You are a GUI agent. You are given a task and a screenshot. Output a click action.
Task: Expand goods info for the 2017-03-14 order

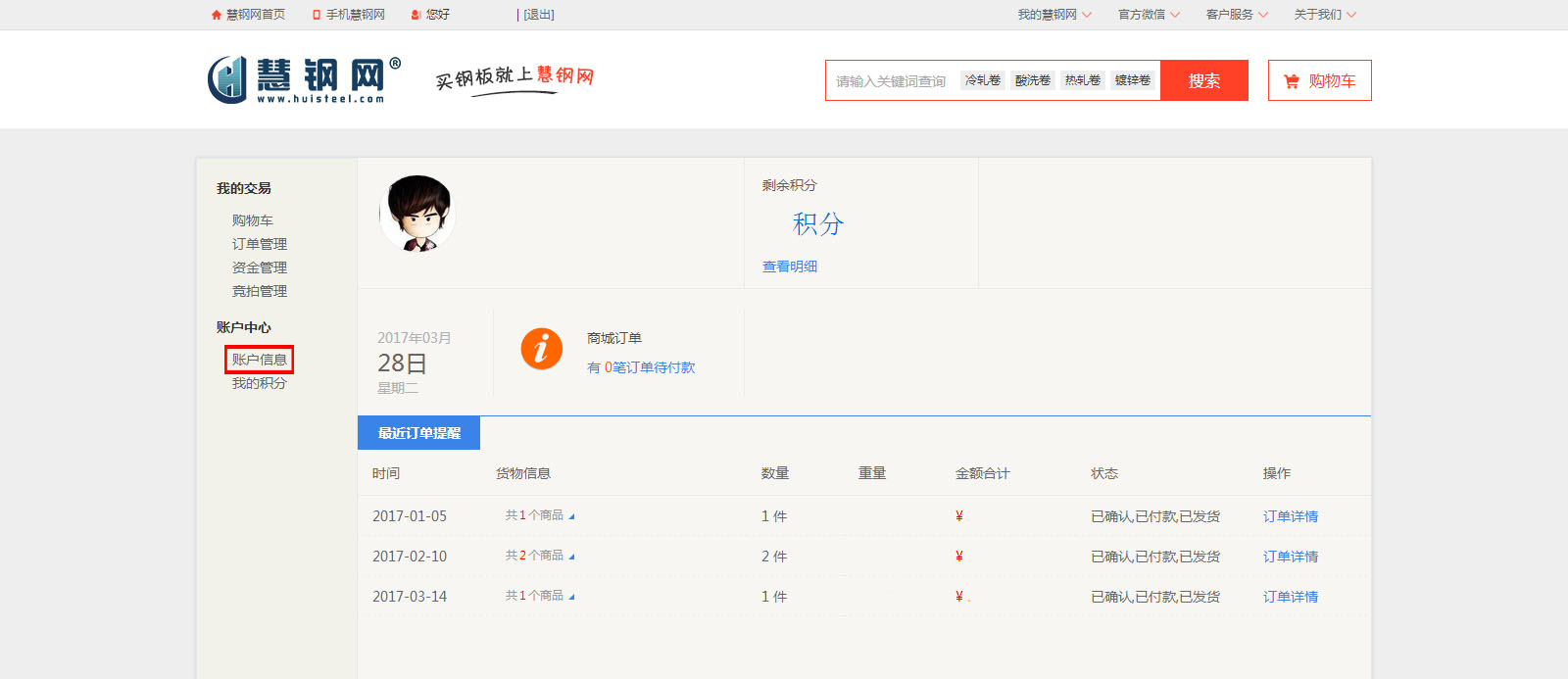pyautogui.click(x=571, y=597)
